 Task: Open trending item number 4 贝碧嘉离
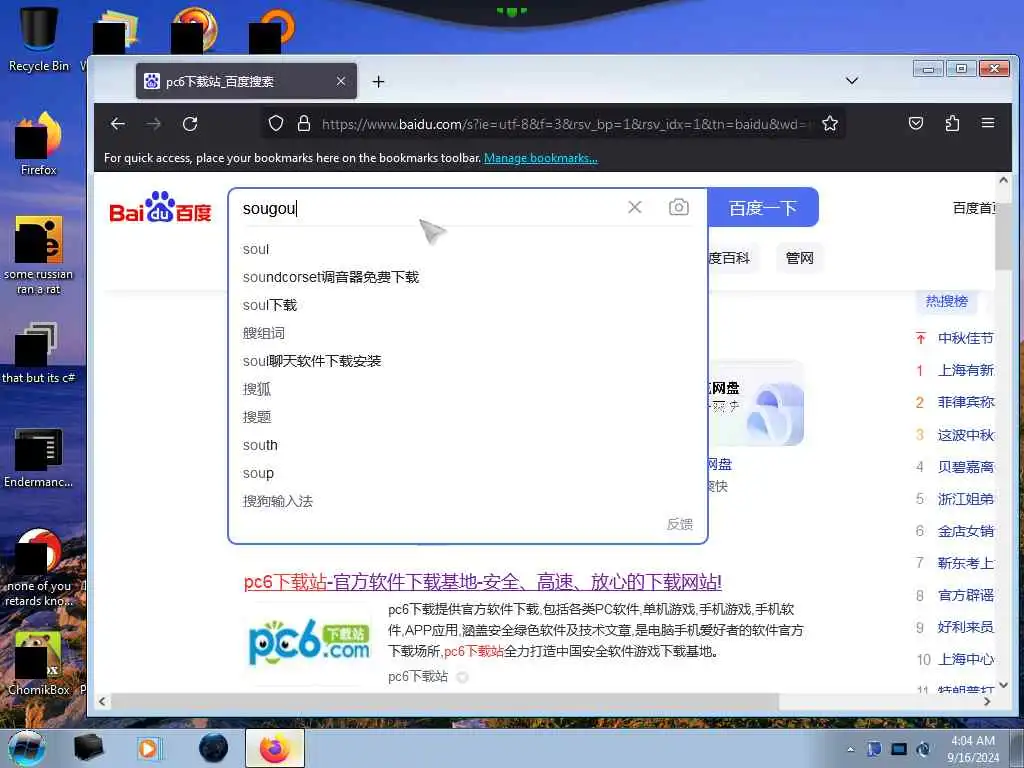point(965,466)
